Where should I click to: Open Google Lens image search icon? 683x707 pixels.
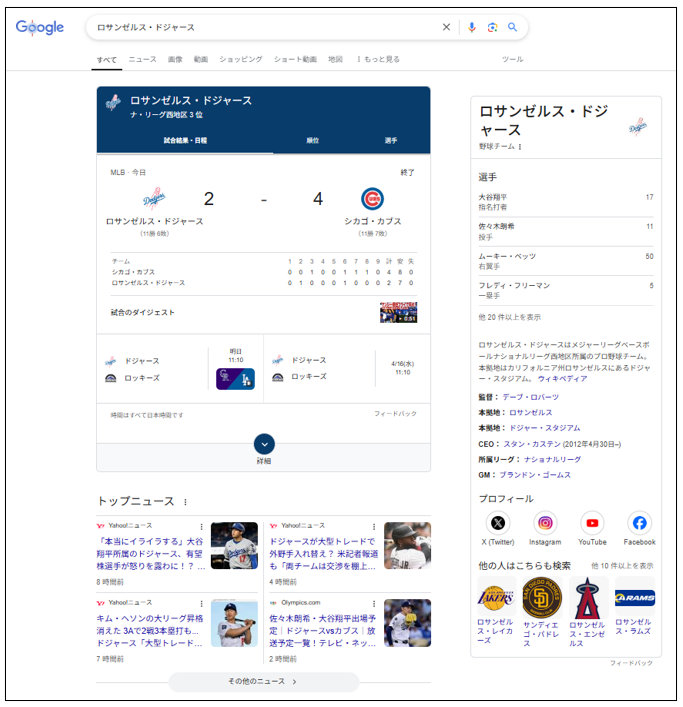click(492, 27)
